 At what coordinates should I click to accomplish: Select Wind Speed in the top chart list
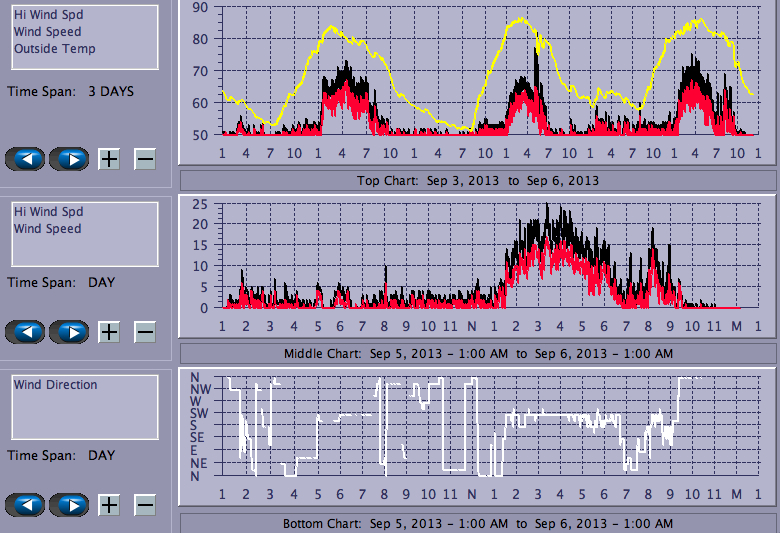pyautogui.click(x=47, y=32)
